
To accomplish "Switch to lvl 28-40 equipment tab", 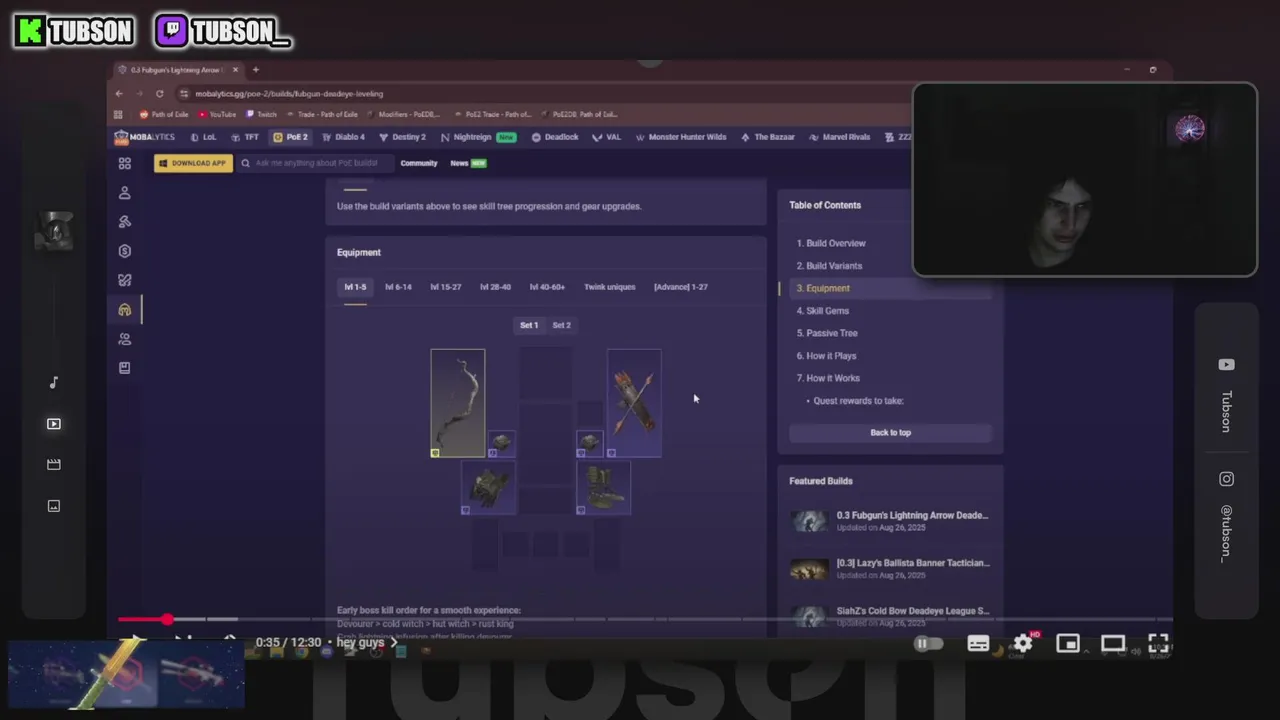I will [x=495, y=287].
